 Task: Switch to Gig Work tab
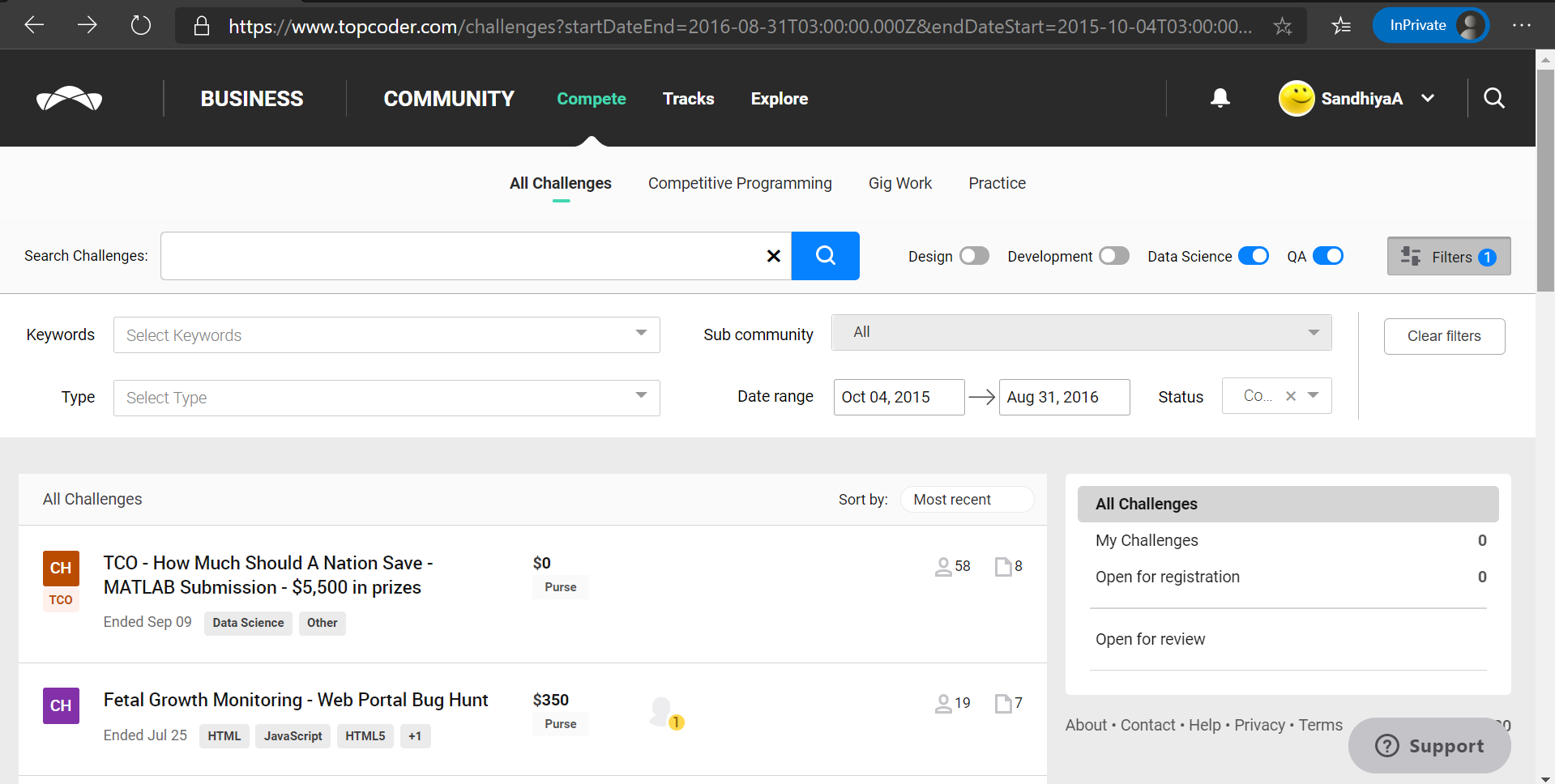pyautogui.click(x=900, y=183)
